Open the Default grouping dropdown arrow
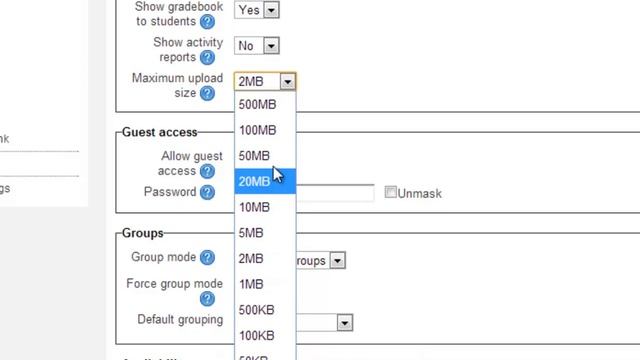 344,323
